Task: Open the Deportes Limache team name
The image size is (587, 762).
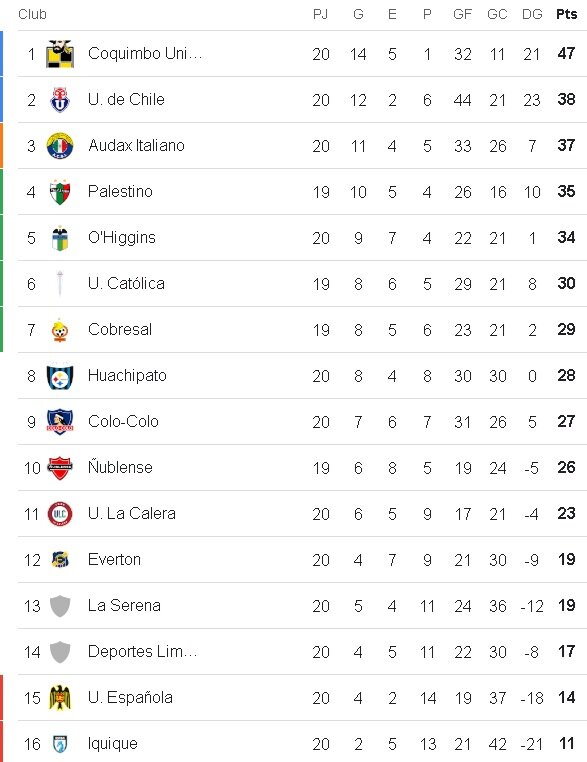Action: tap(142, 651)
